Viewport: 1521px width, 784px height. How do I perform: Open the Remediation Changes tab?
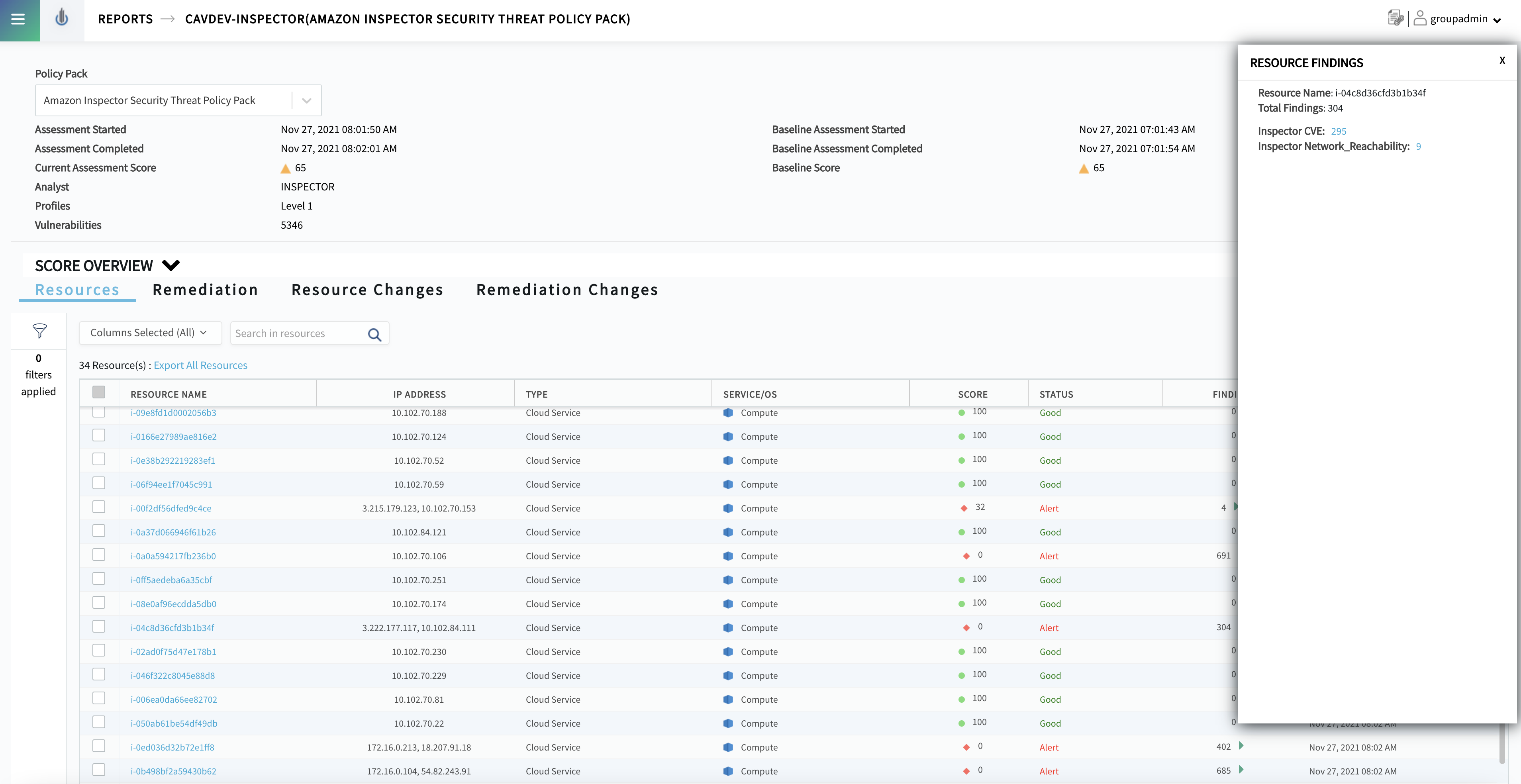(x=567, y=290)
